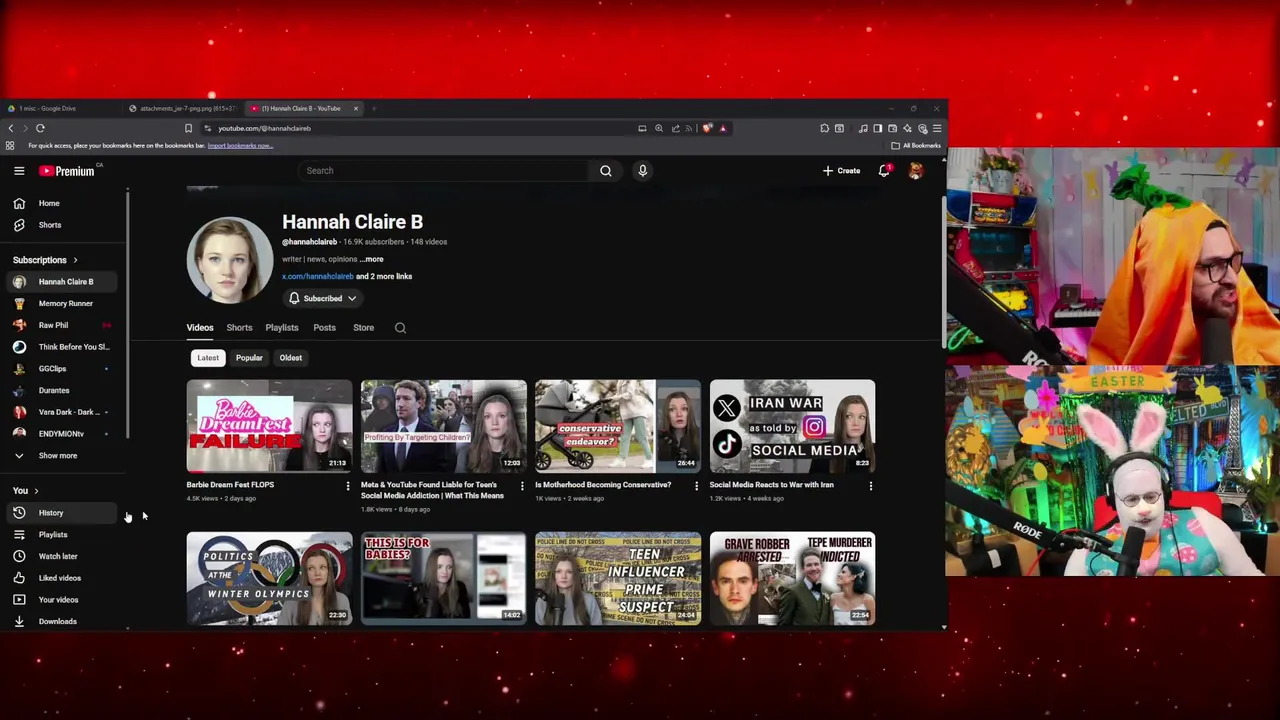Expand the Subscriptions section
Screen dimensions: 1280x720
click(45, 260)
